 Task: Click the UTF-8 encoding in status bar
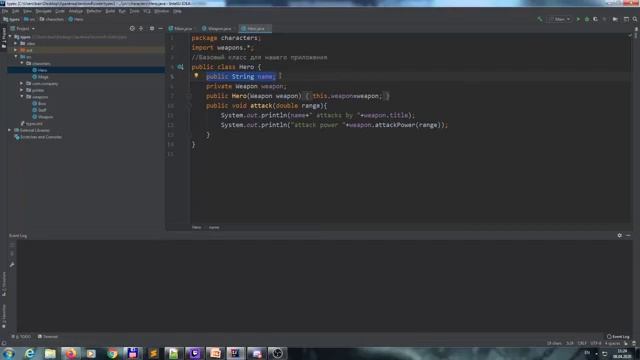click(x=596, y=343)
